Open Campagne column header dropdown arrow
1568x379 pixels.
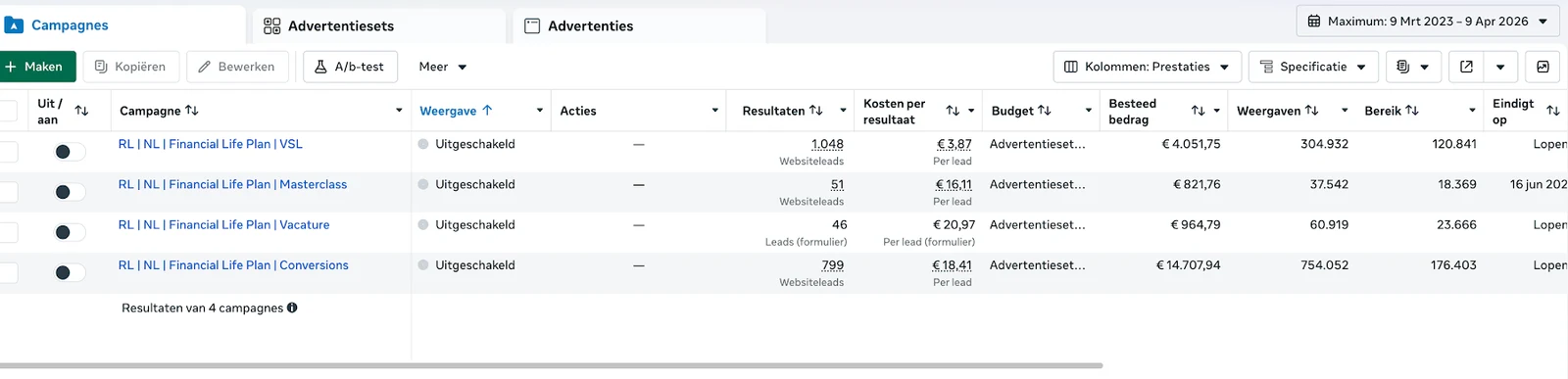(399, 111)
